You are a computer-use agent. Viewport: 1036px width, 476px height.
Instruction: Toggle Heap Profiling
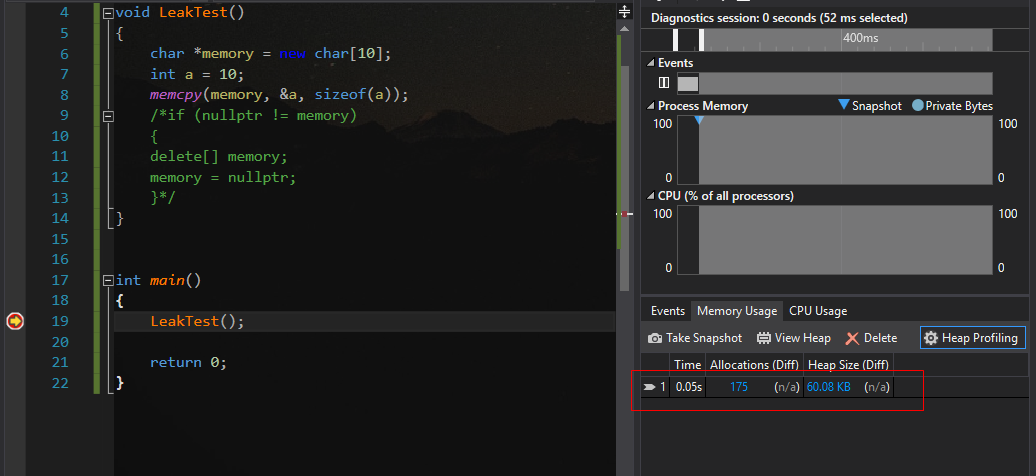pos(972,338)
